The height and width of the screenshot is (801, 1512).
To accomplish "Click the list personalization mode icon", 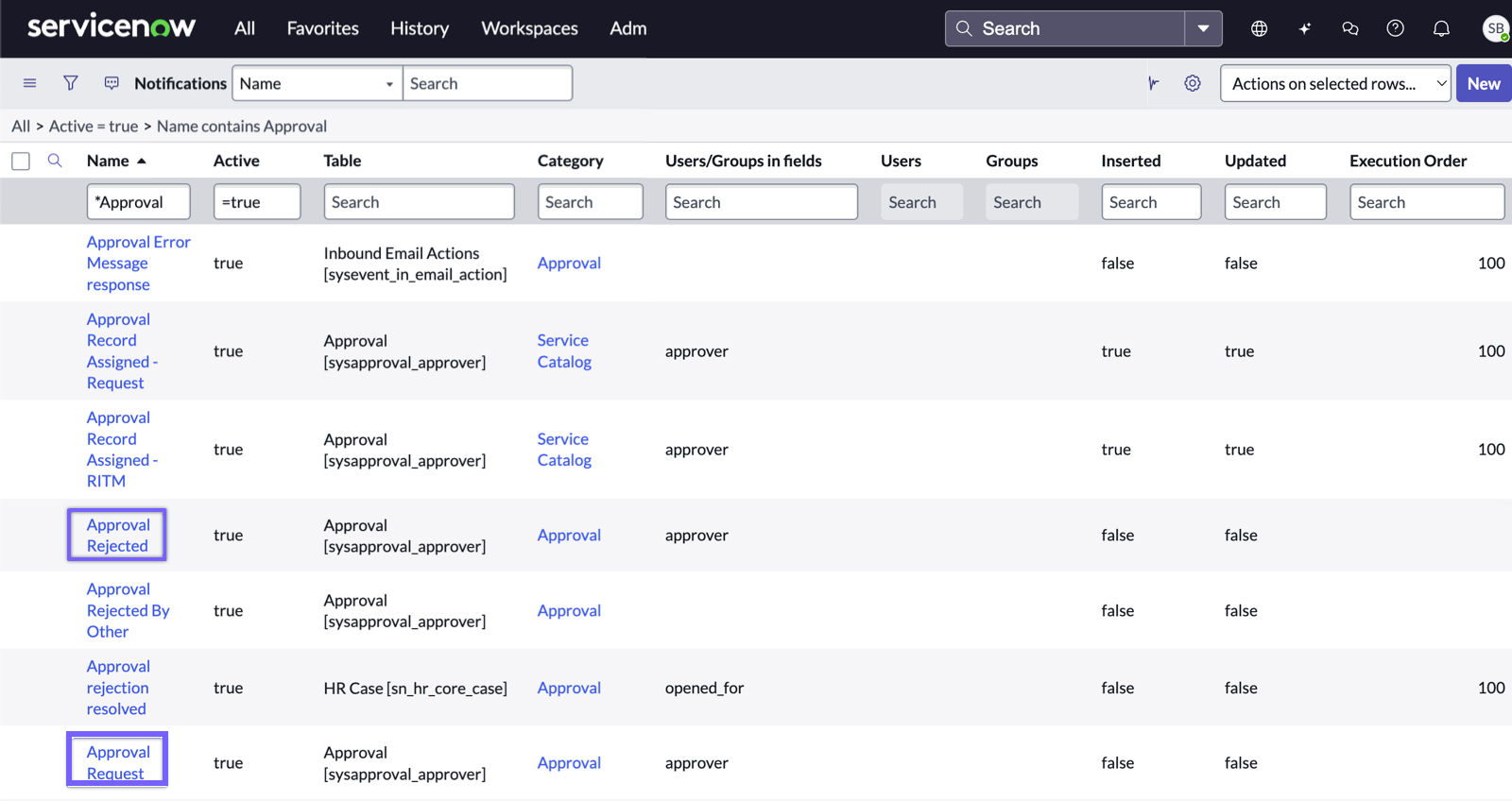I will (1153, 83).
